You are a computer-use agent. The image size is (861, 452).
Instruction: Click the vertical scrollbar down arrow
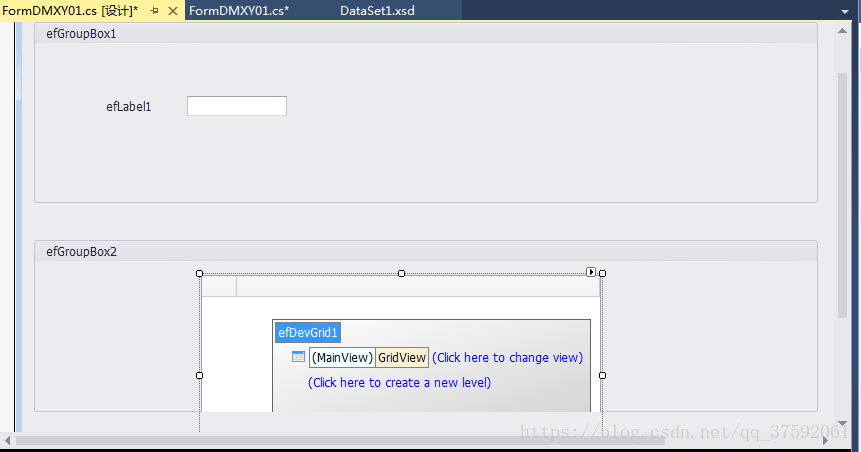pyautogui.click(x=842, y=423)
